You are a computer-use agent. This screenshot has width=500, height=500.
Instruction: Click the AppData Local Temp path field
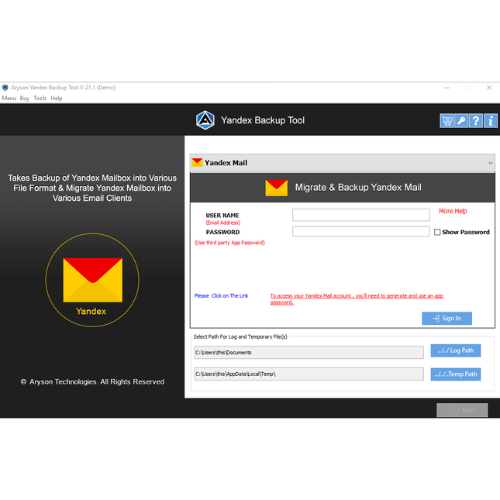click(309, 374)
